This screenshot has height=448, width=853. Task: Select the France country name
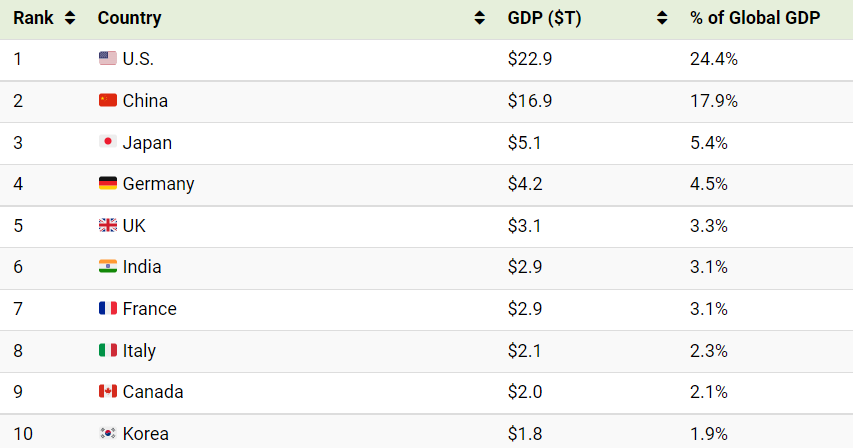(150, 309)
